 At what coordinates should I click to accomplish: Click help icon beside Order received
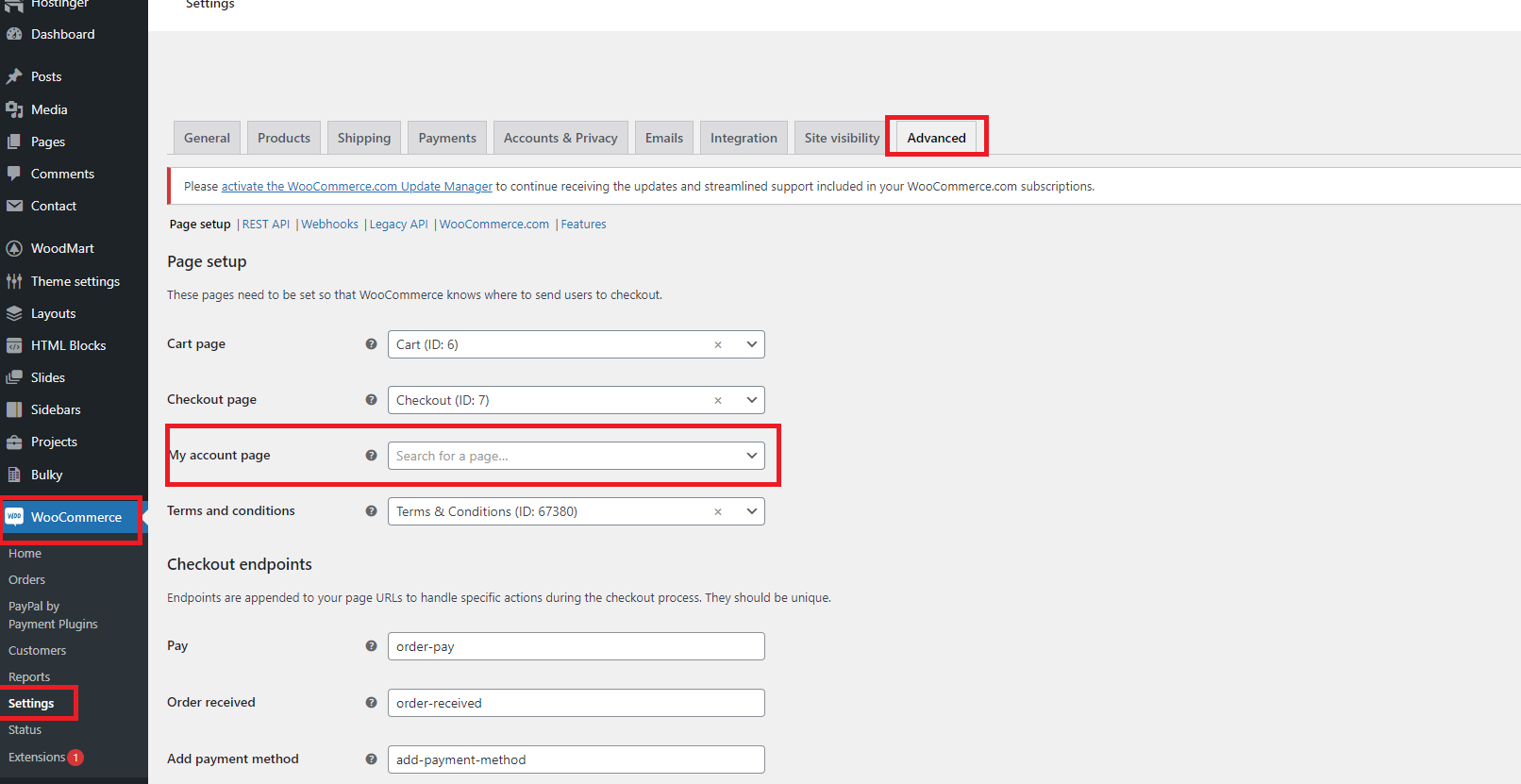coord(371,703)
